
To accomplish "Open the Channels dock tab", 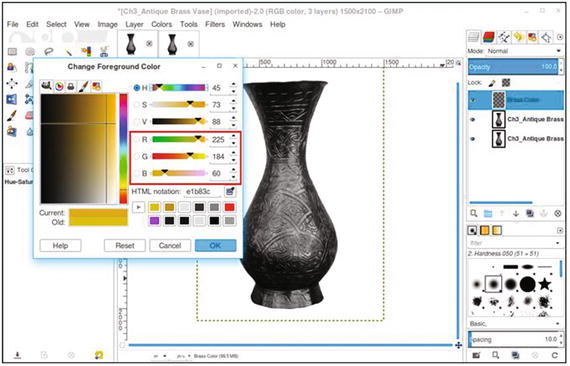I will point(489,37).
